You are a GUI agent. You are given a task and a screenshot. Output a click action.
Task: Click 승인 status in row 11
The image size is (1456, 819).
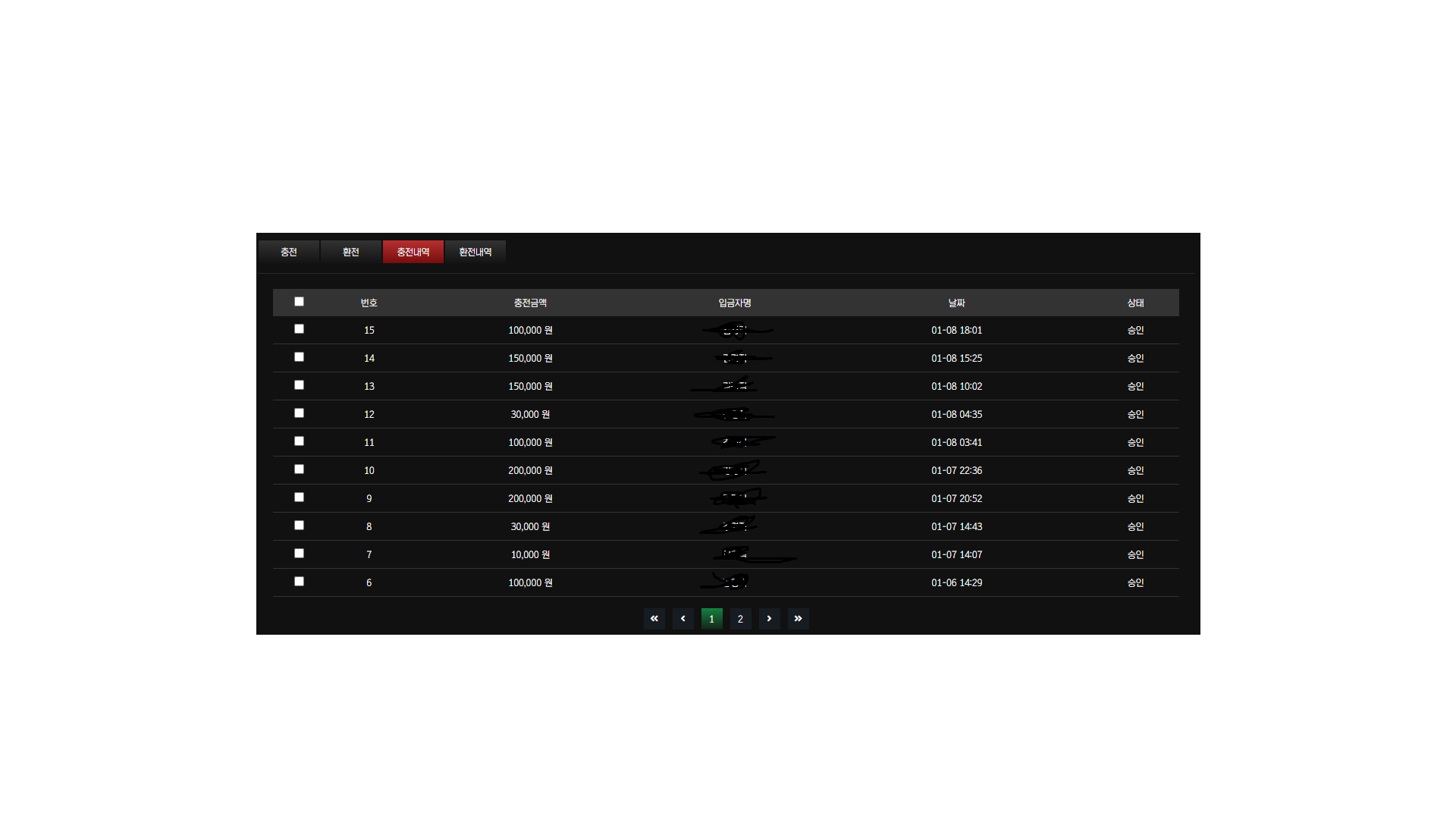point(1135,442)
